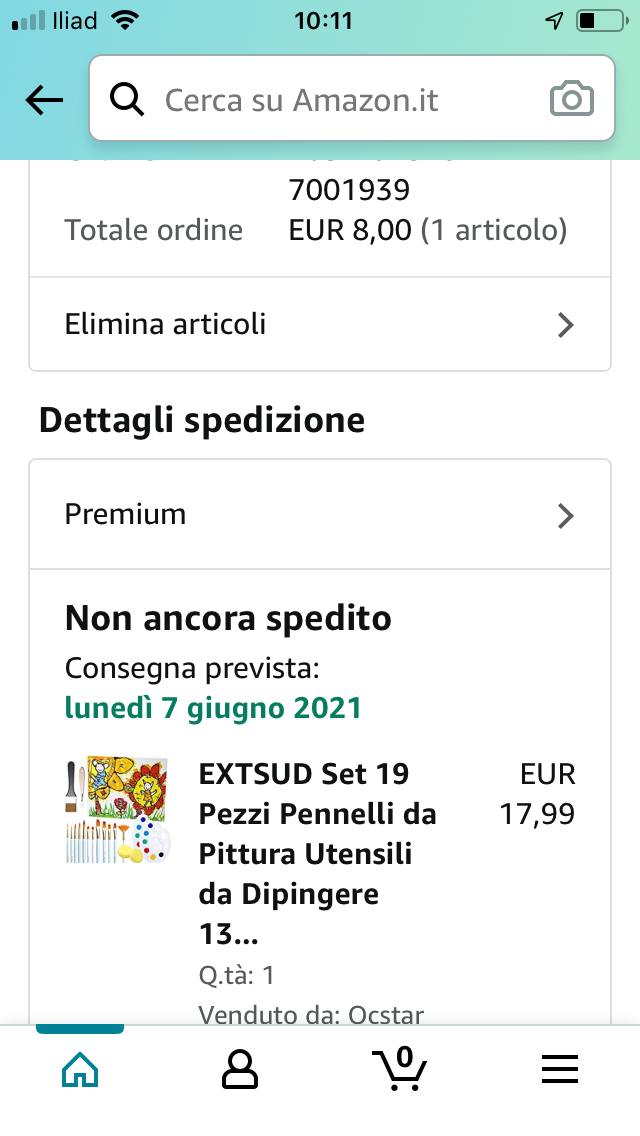
Task: Open account profile icon
Action: click(x=239, y=1070)
